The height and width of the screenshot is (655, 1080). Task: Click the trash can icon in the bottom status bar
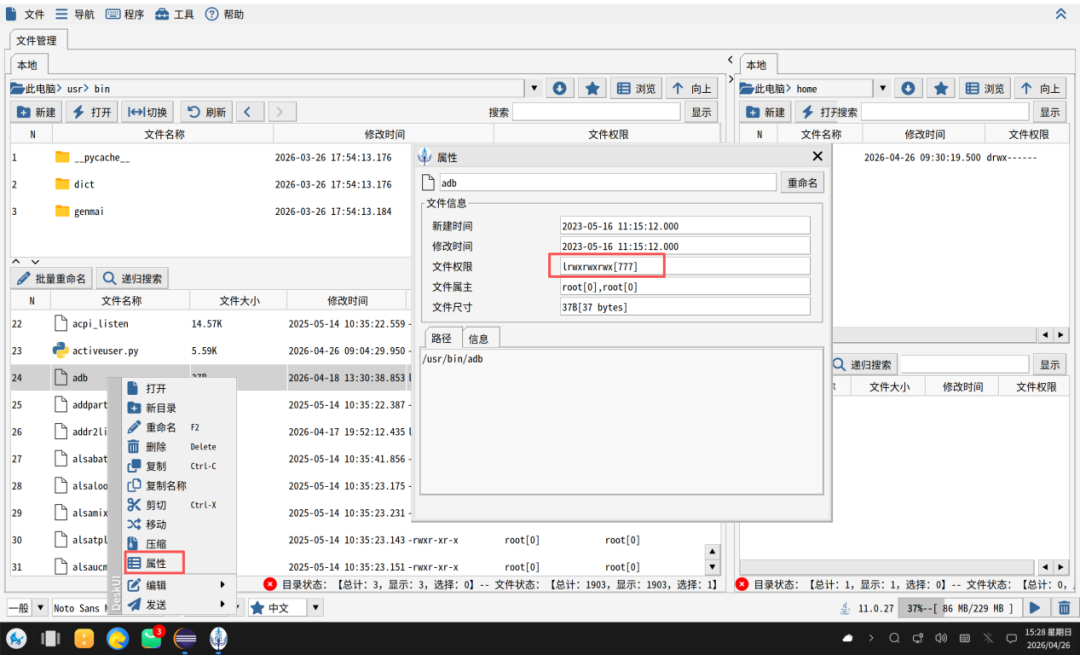1063,607
